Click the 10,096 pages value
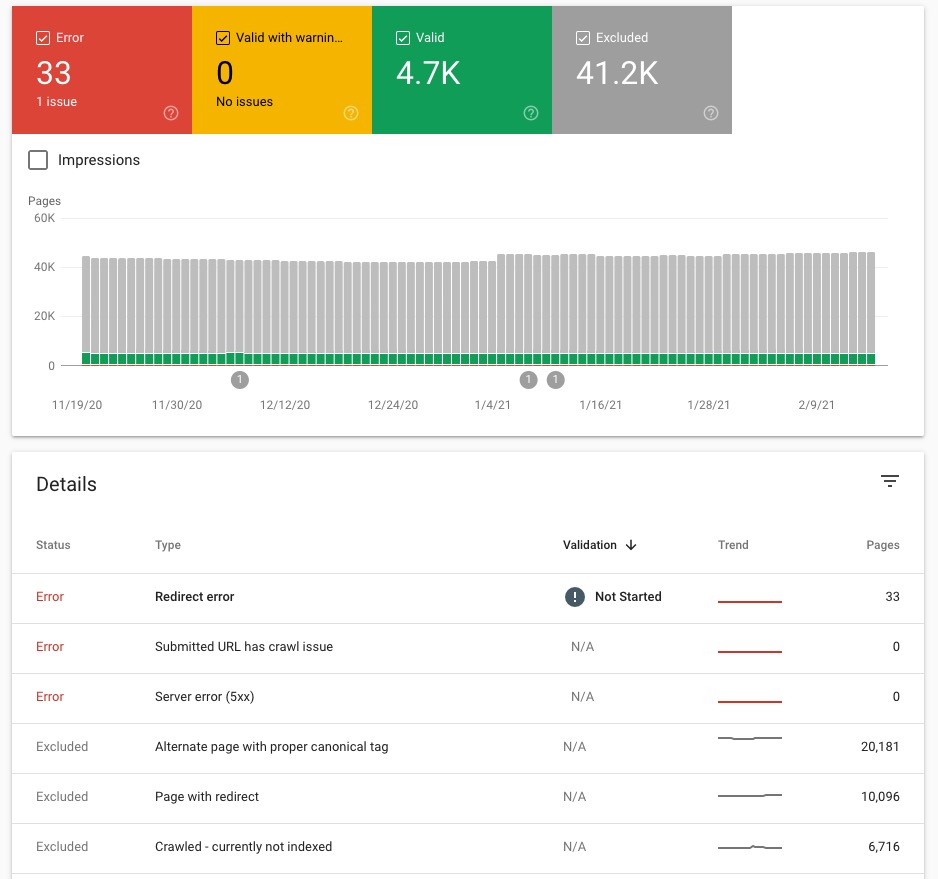 [880, 796]
